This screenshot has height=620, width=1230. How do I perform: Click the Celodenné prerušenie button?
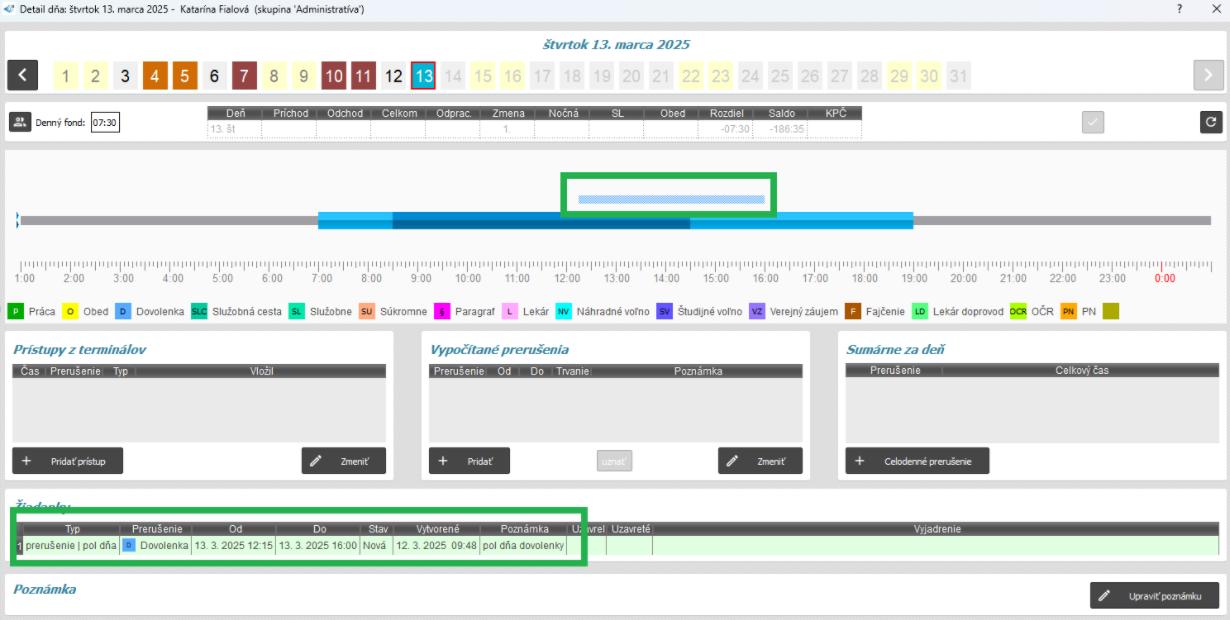[917, 461]
